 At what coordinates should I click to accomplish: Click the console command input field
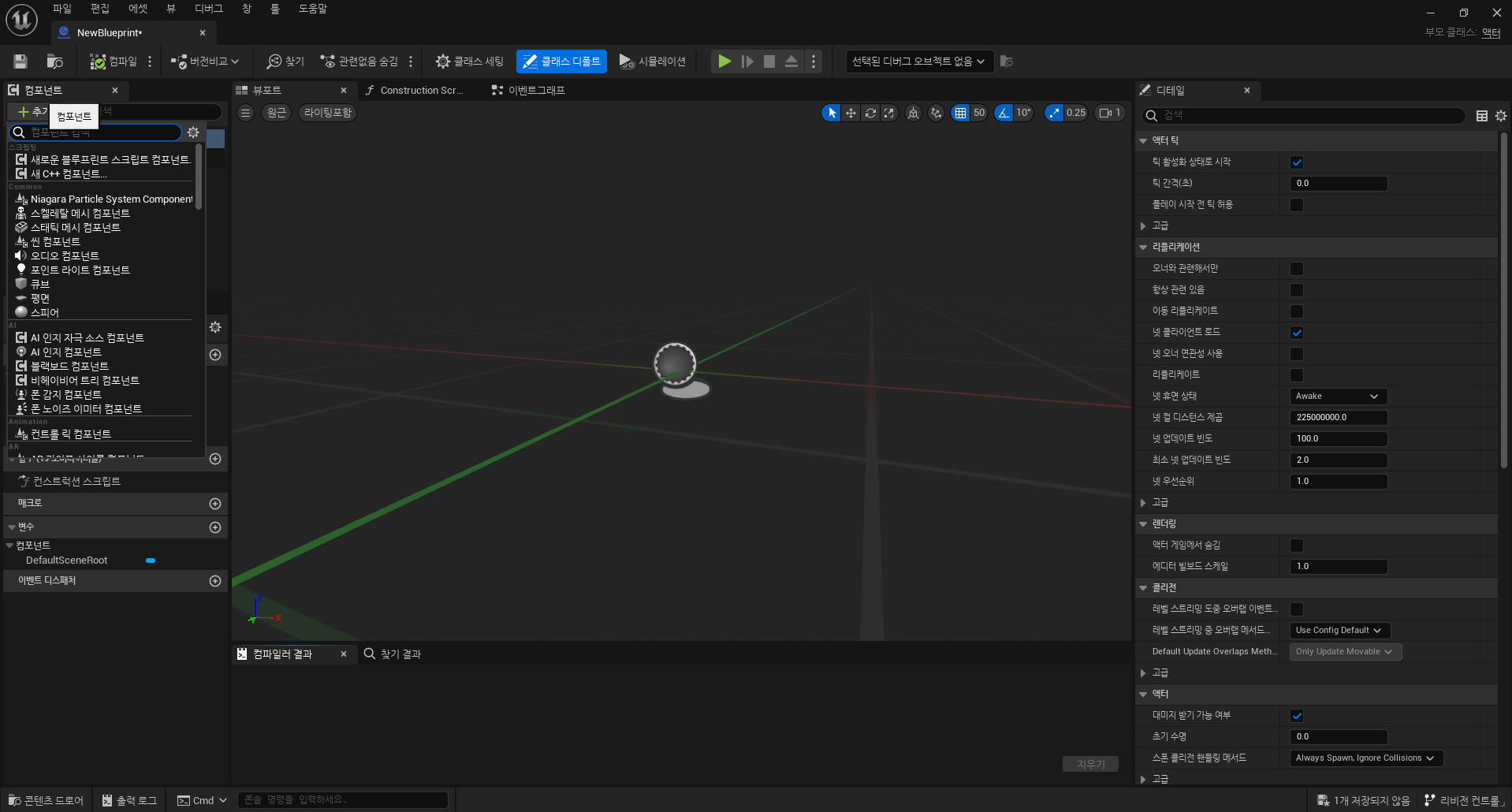[342, 800]
